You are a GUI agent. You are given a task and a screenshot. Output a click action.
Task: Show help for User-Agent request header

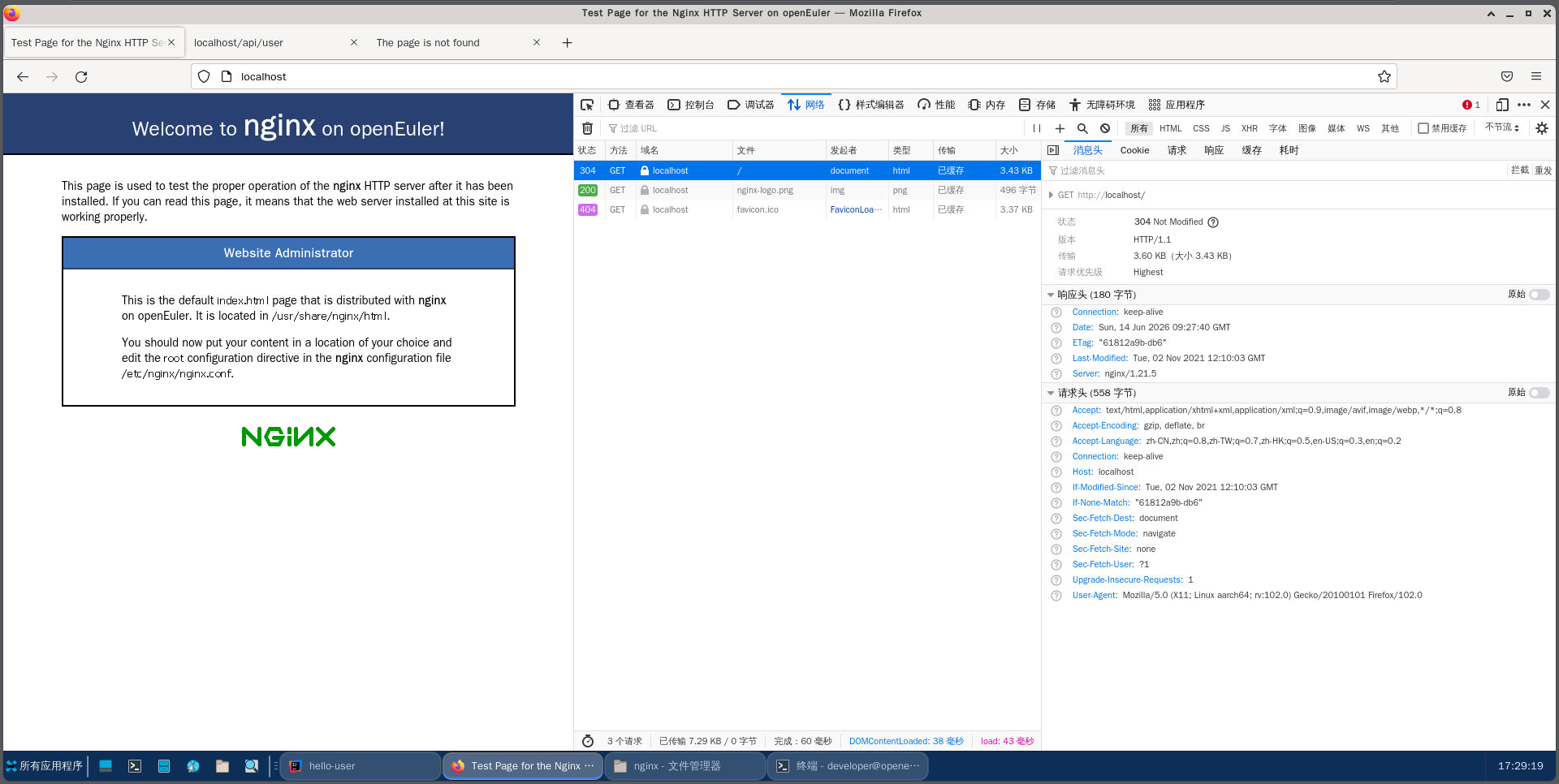click(1056, 596)
